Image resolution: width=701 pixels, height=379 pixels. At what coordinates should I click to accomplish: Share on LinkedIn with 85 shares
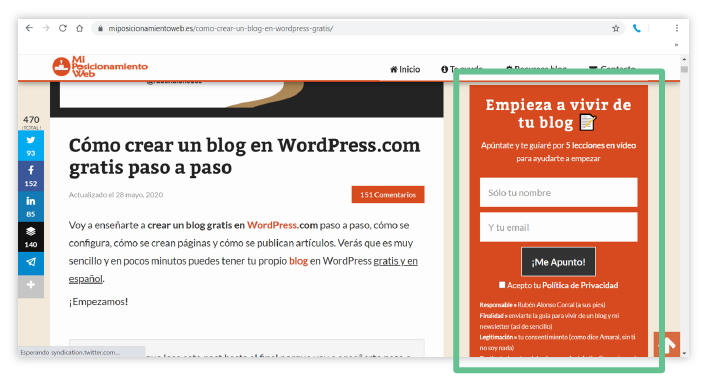(31, 206)
